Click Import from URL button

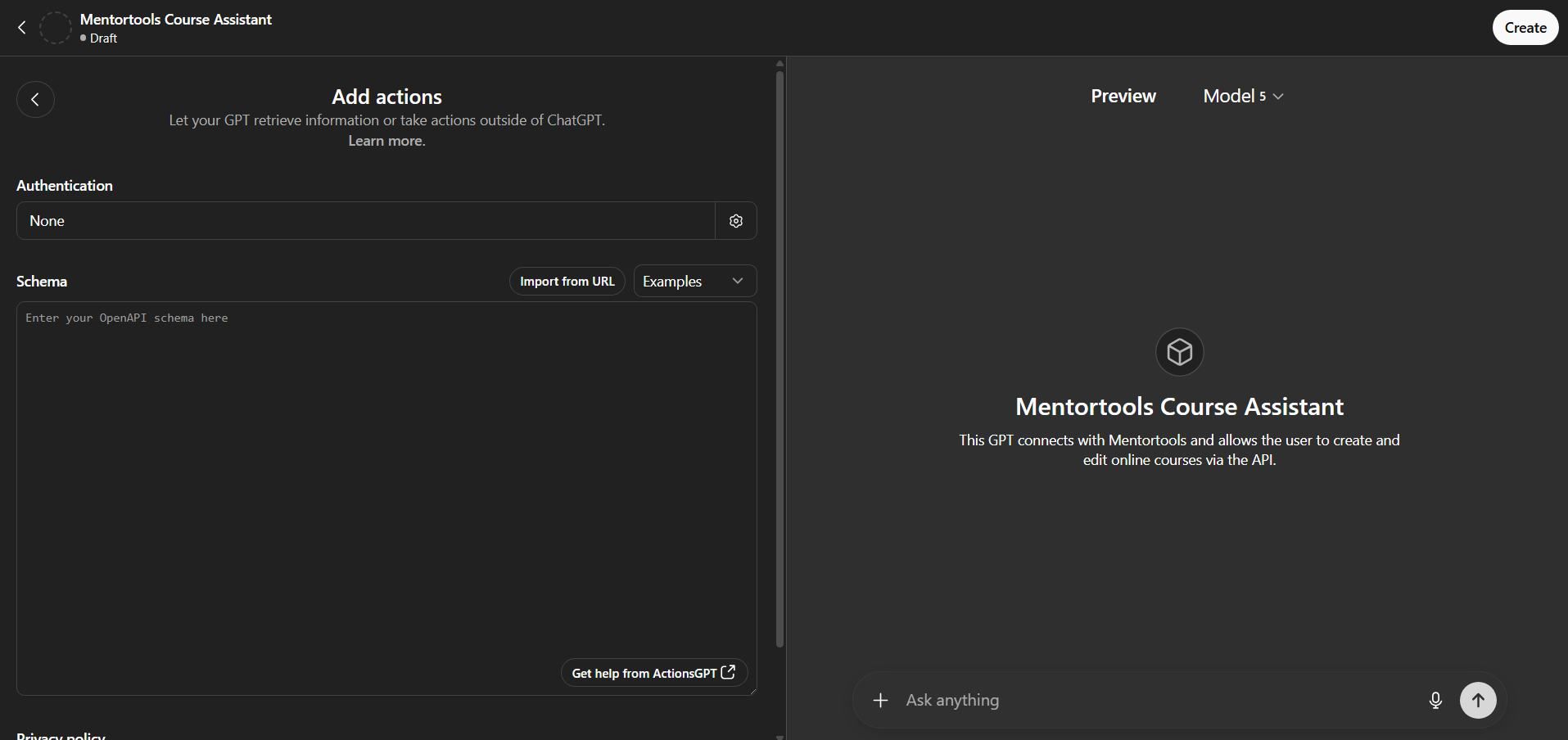click(x=567, y=282)
